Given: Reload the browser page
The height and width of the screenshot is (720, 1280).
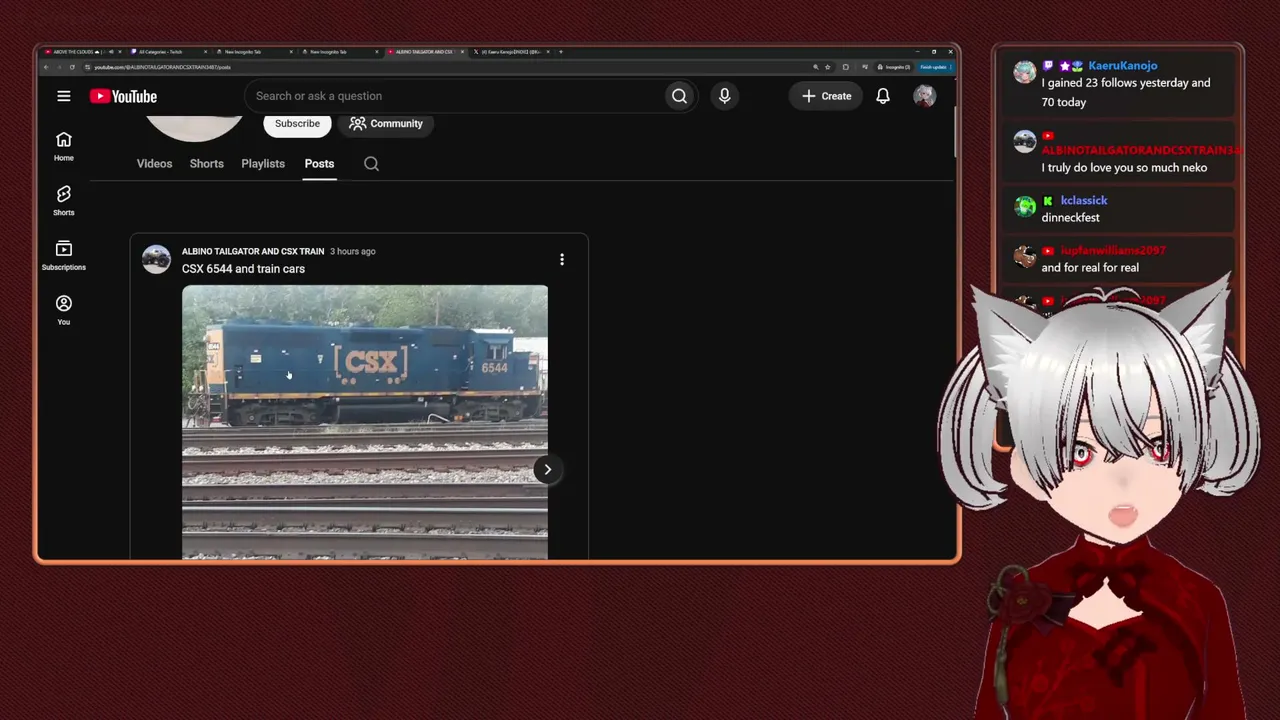Looking at the screenshot, I should [72, 67].
